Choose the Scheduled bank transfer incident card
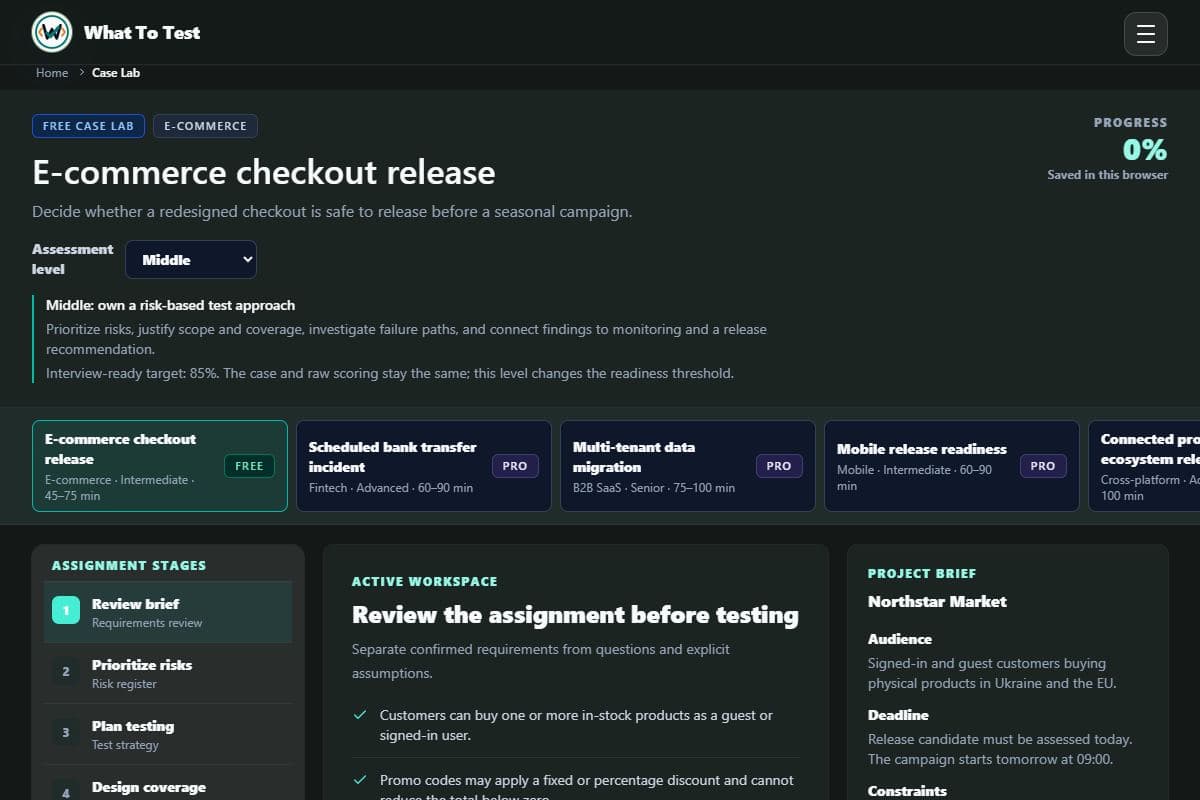The image size is (1200, 800). (x=424, y=466)
